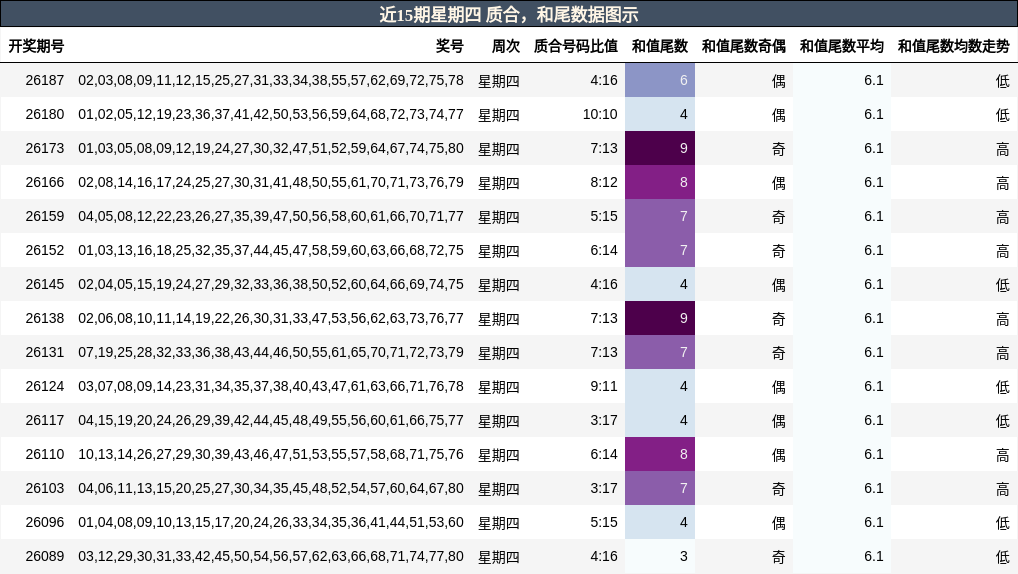This screenshot has width=1018, height=574.
Task: Select period number 26110
Action: 45,454
